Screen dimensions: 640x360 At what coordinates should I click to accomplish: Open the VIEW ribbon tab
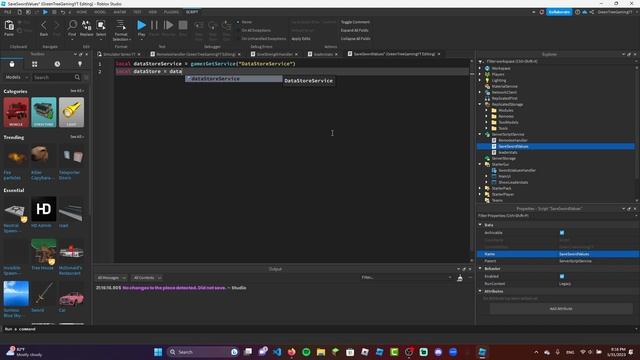153,12
